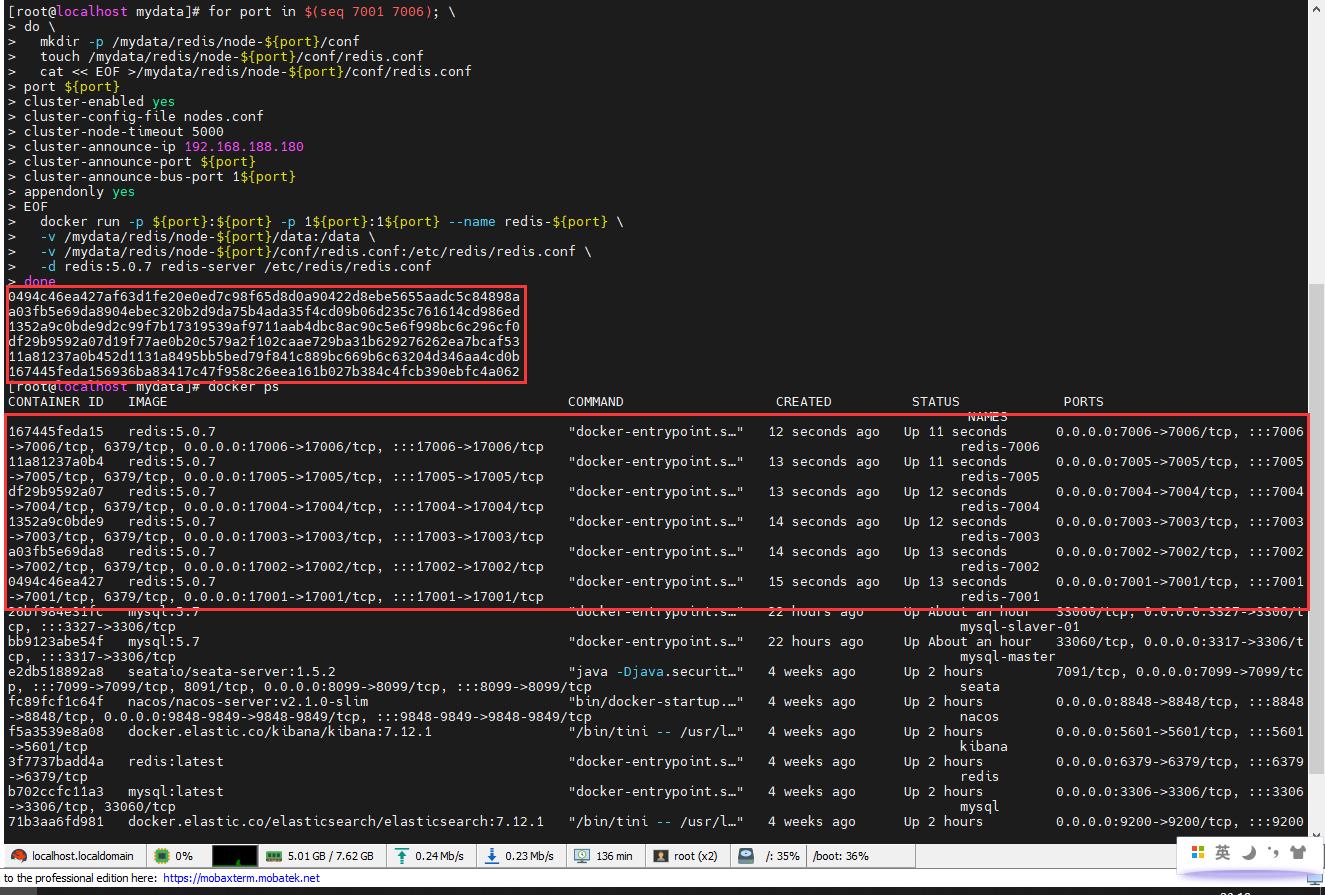This screenshot has width=1325, height=895.
Task: Click the elasticsearch:7.12.1 image name
Action: pyautogui.click(x=336, y=822)
